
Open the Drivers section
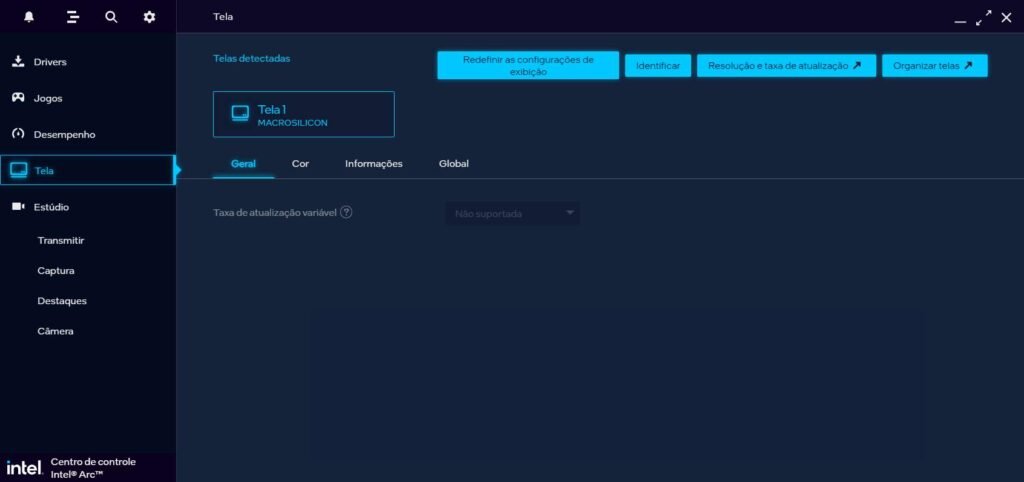pyautogui.click(x=50, y=62)
